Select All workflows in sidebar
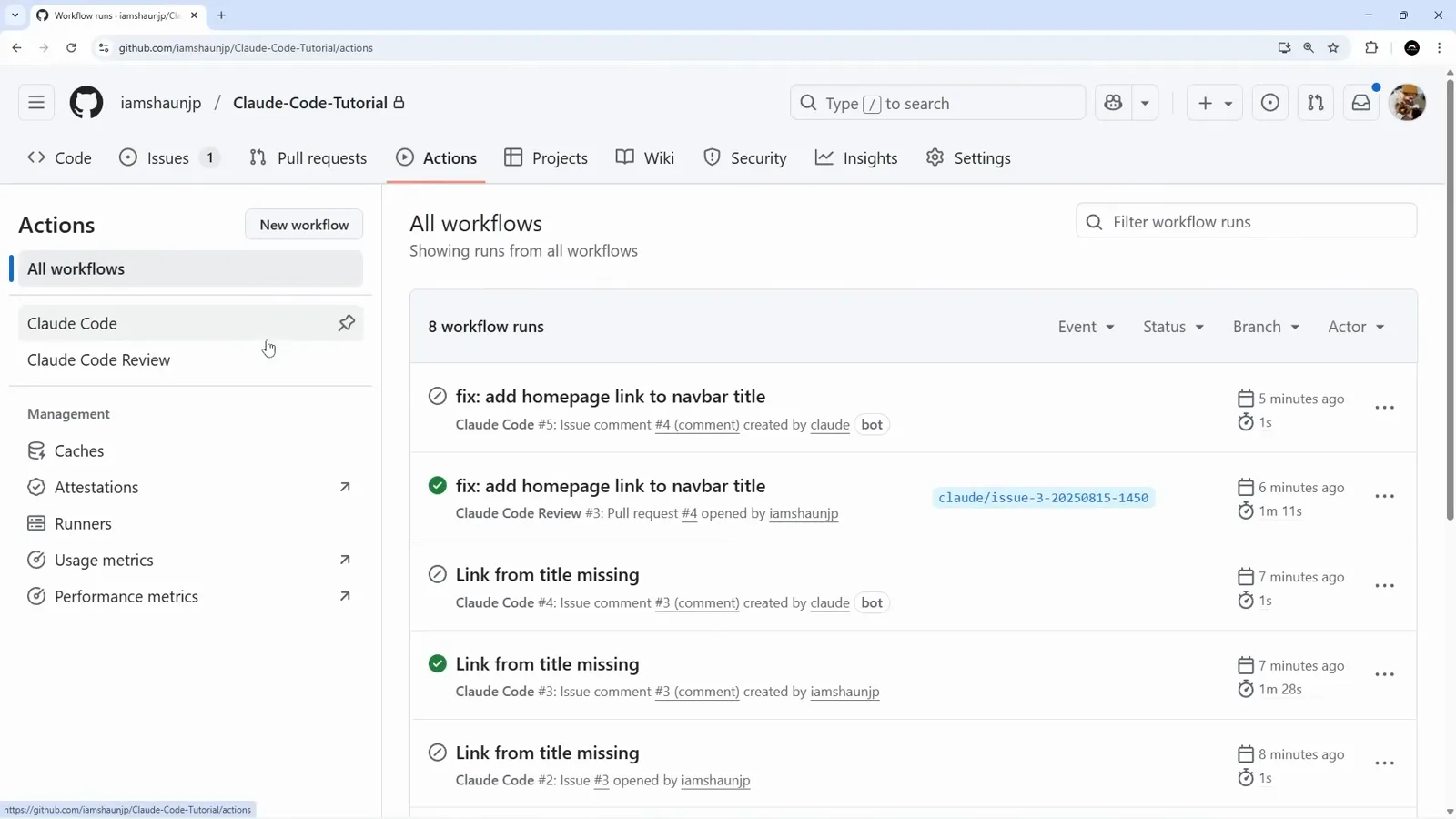Screen dimensions: 1456x819 click(x=190, y=268)
